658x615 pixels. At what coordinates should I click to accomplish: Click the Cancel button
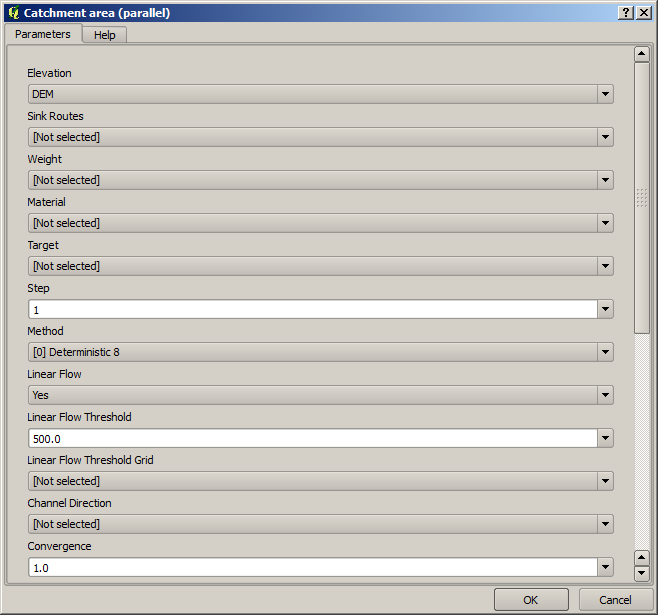tap(615, 600)
